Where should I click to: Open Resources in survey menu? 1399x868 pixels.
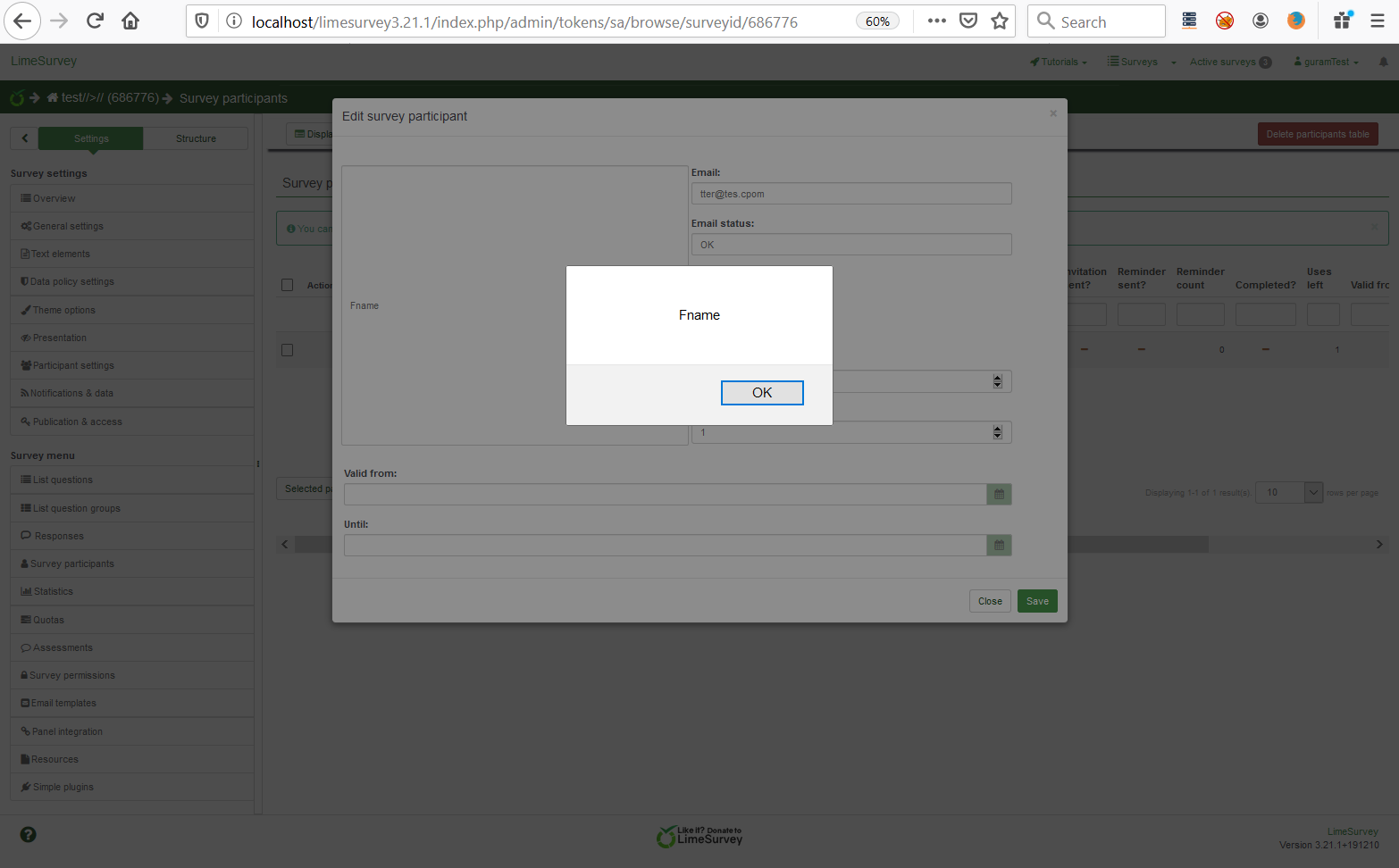coord(132,759)
